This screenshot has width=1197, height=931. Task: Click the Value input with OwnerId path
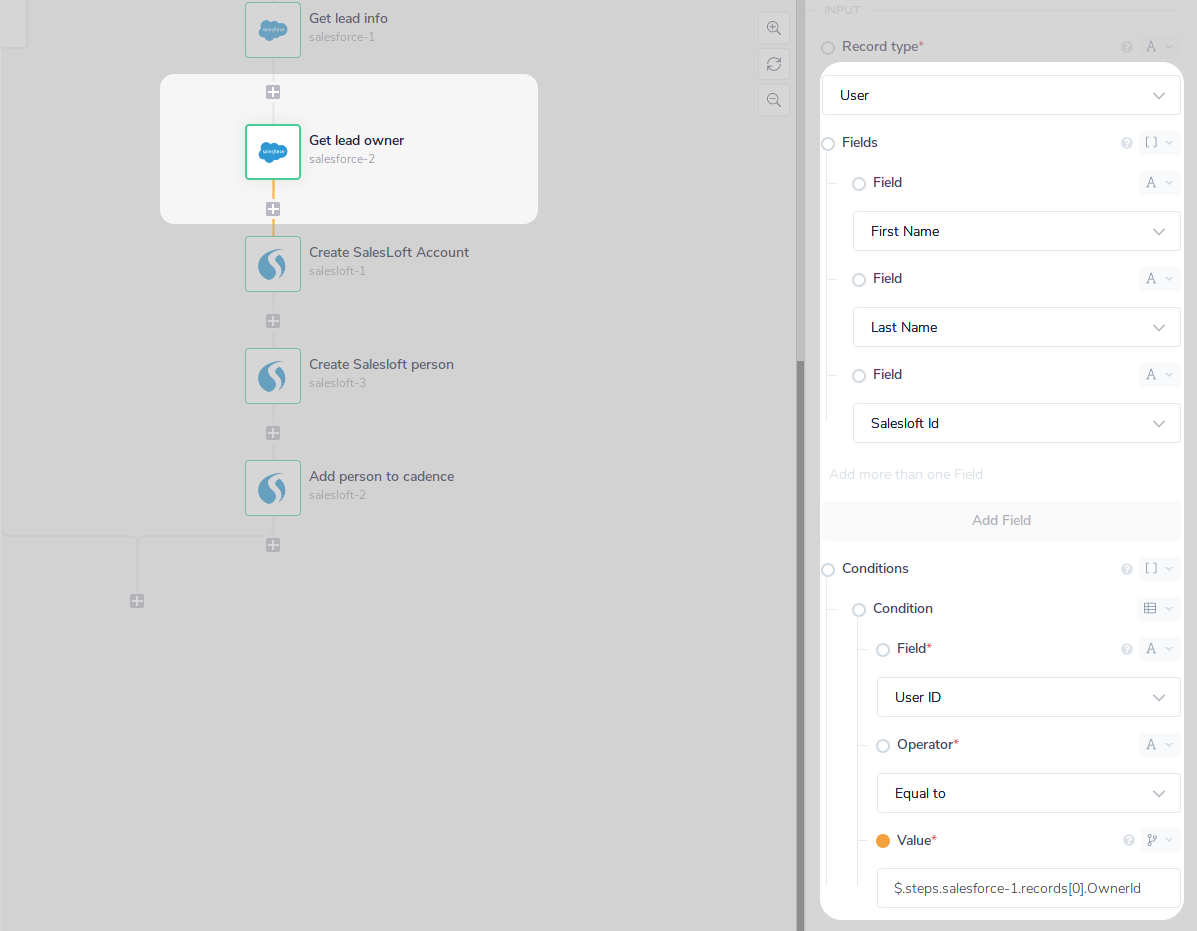tap(1028, 888)
